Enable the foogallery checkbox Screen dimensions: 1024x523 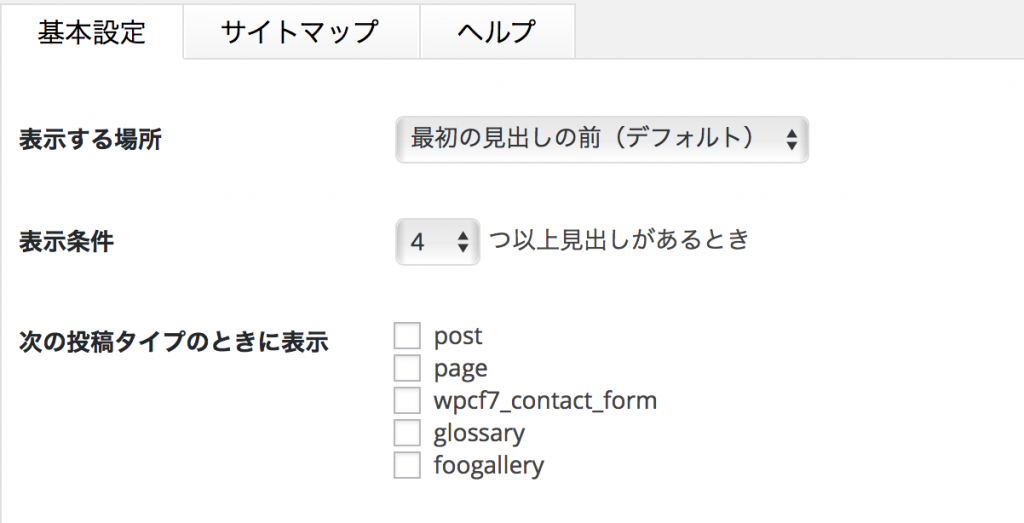click(407, 465)
